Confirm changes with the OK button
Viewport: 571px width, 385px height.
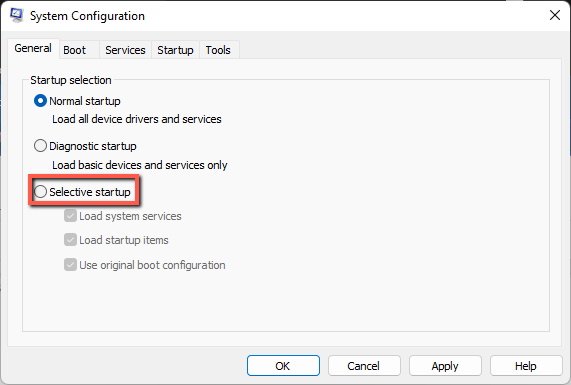283,366
